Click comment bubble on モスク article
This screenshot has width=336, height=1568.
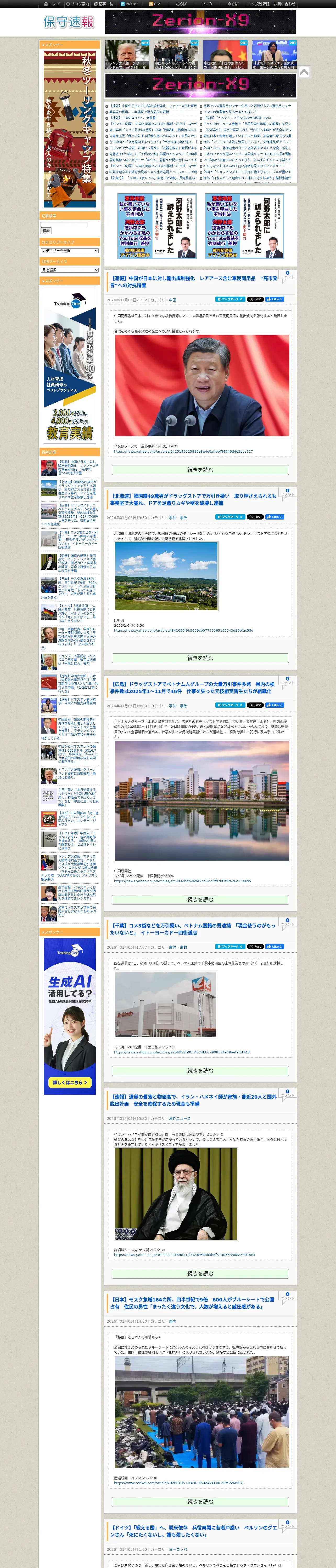click(x=288, y=1296)
